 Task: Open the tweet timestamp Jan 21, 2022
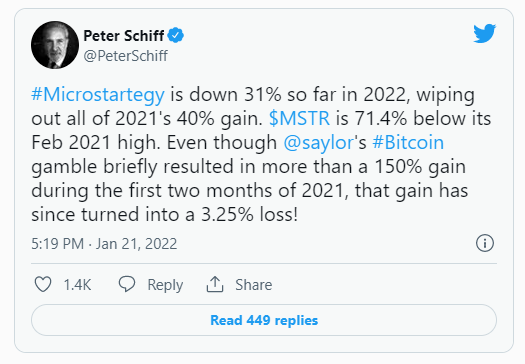coord(136,244)
